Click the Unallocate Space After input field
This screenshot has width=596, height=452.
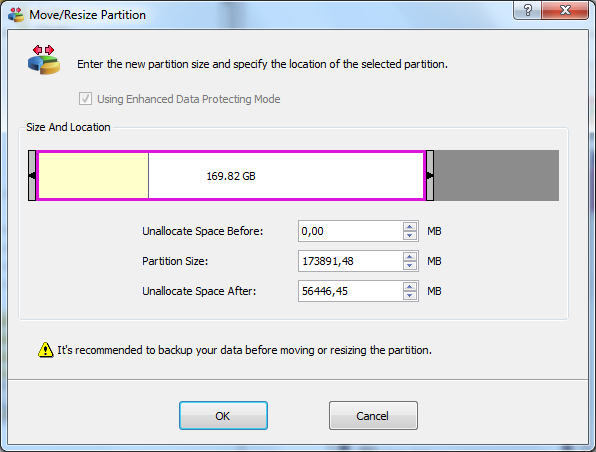[350, 291]
